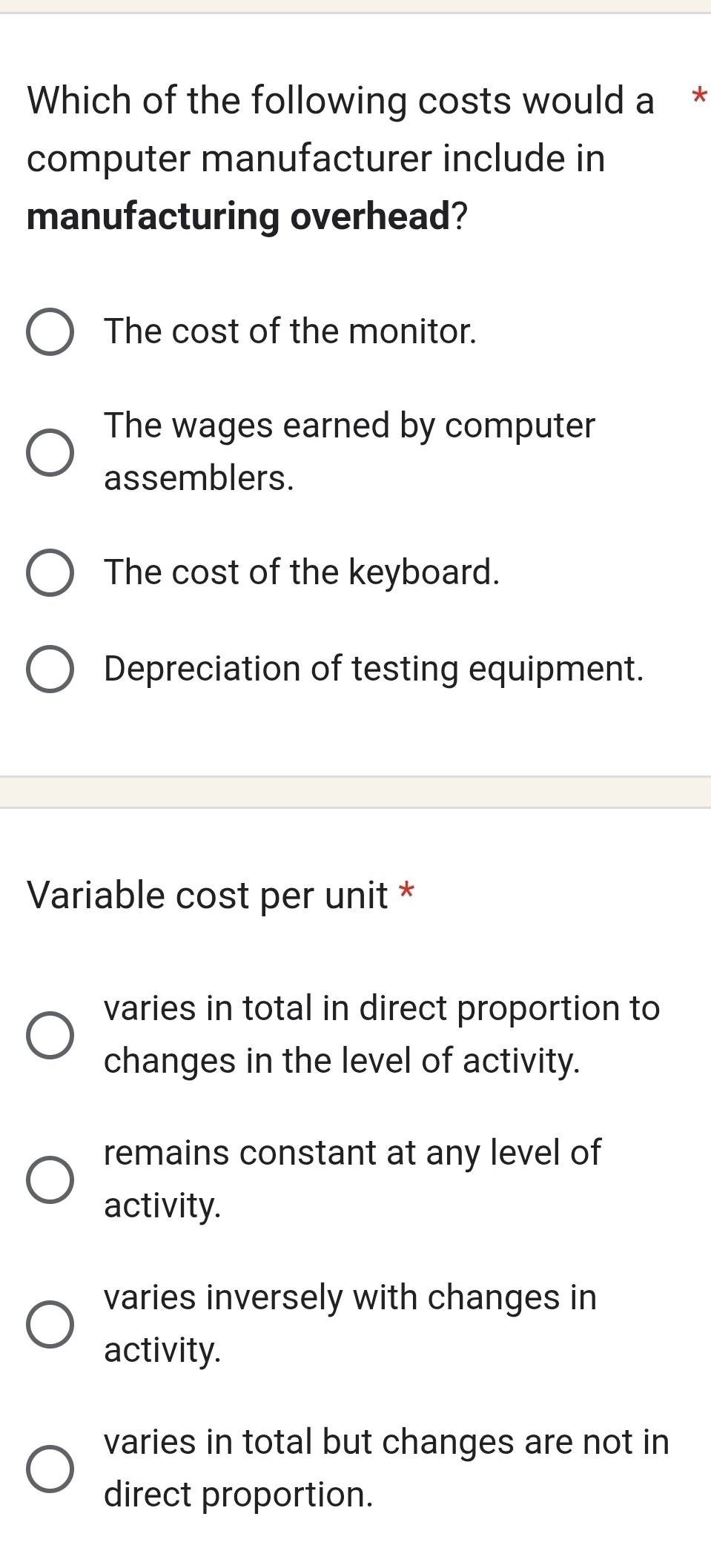This screenshot has height=1568, width=711.
Task: Click the manufacturing overhead question title
Action: pyautogui.click(x=340, y=158)
